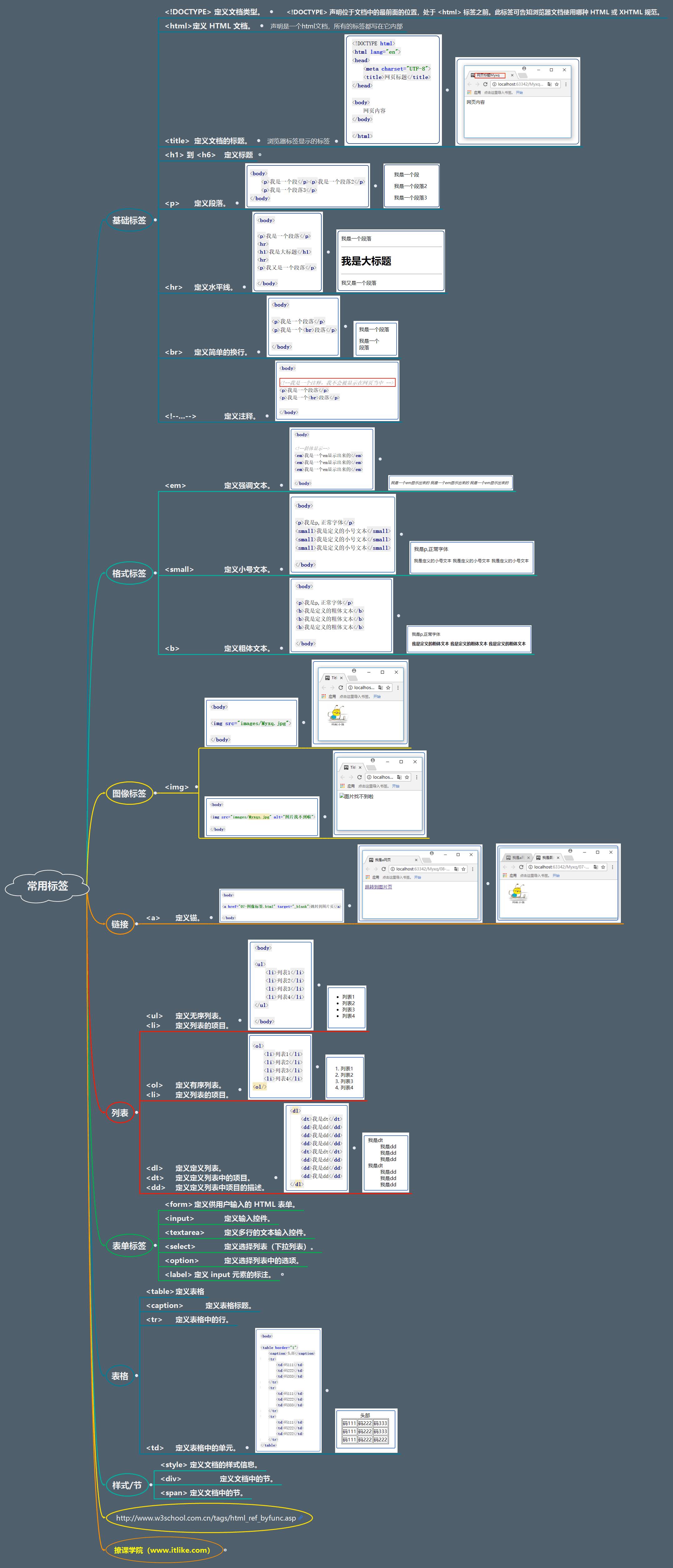Click the '<img>' topic

[177, 787]
